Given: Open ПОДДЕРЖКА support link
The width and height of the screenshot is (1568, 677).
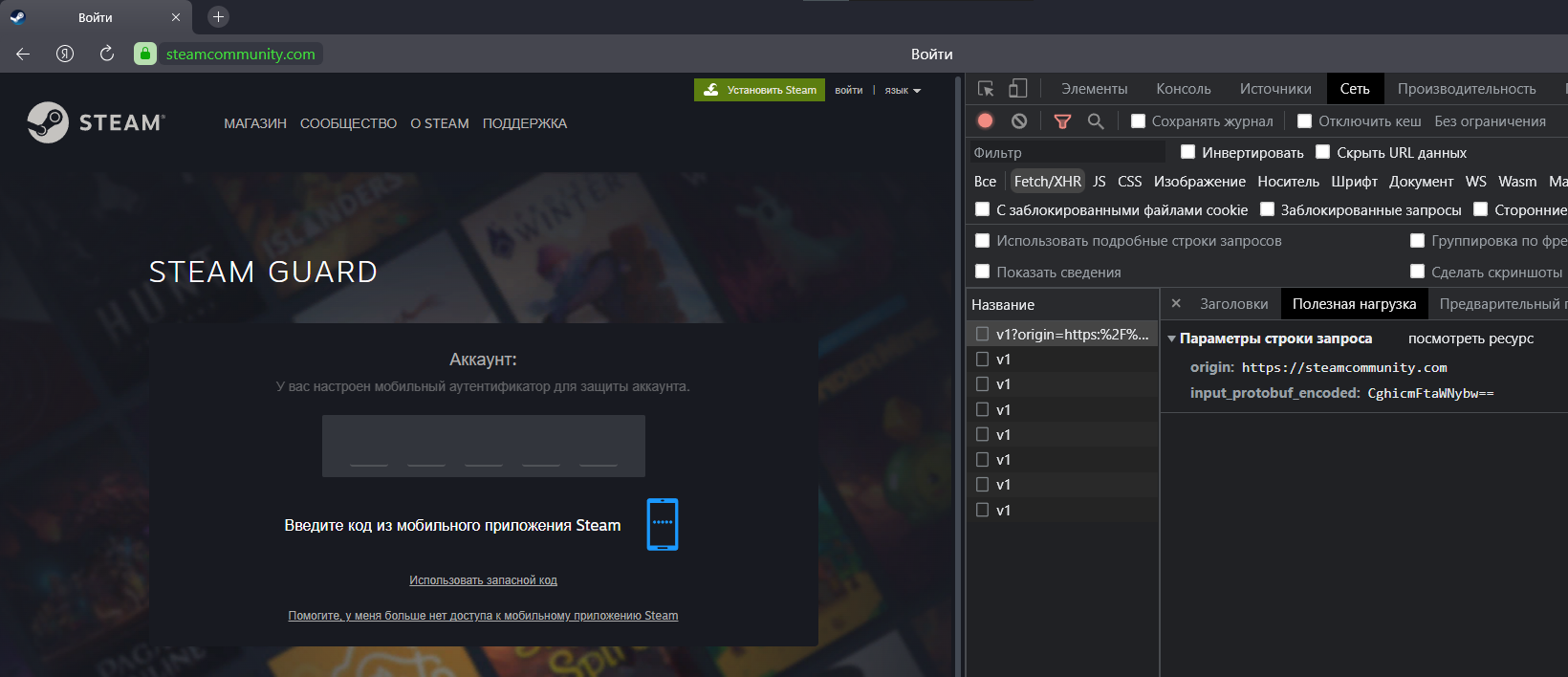Looking at the screenshot, I should coord(524,123).
